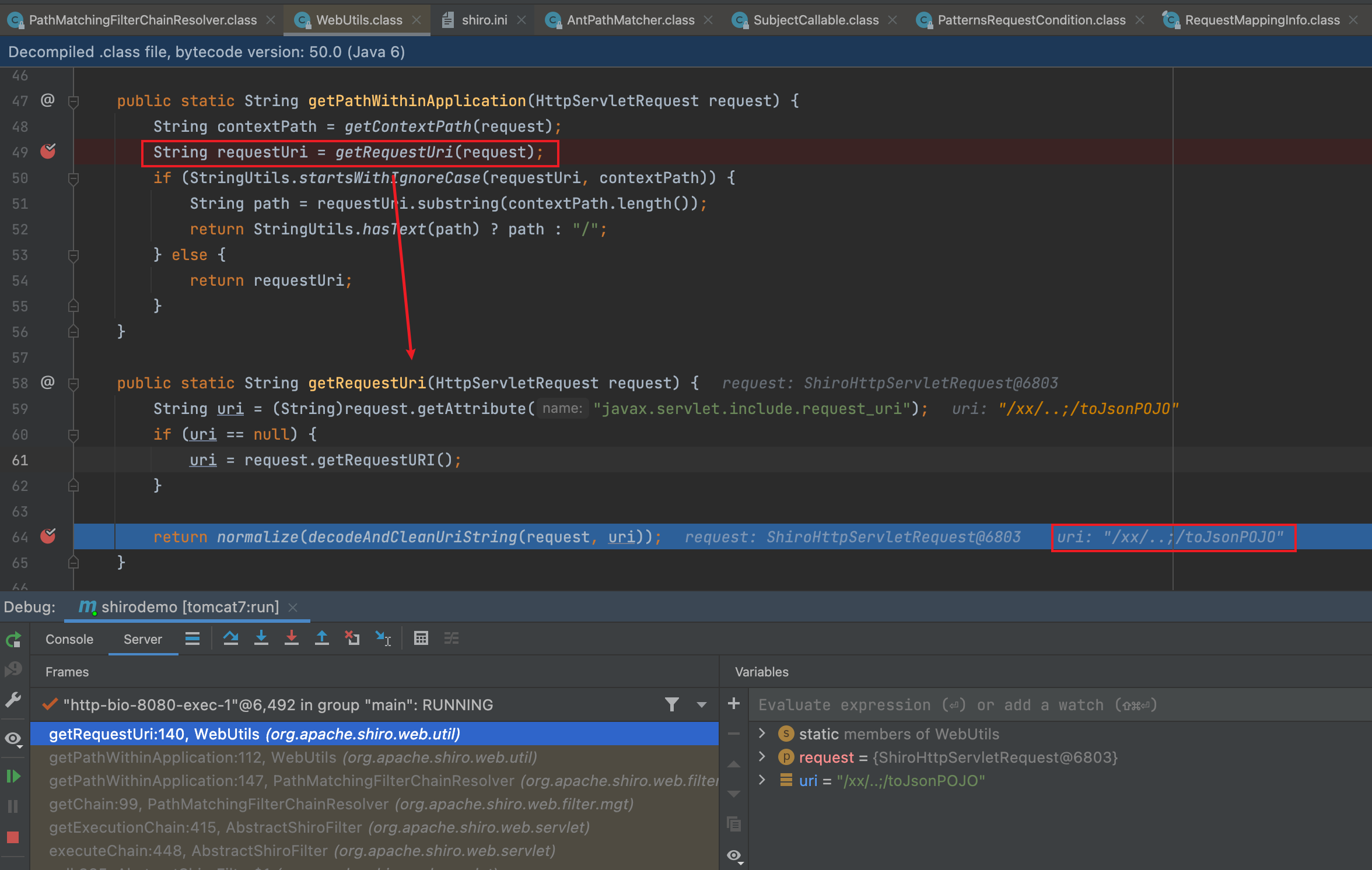The image size is (1372, 870).
Task: Click the Remove Watch minus icon
Action: pos(734,734)
